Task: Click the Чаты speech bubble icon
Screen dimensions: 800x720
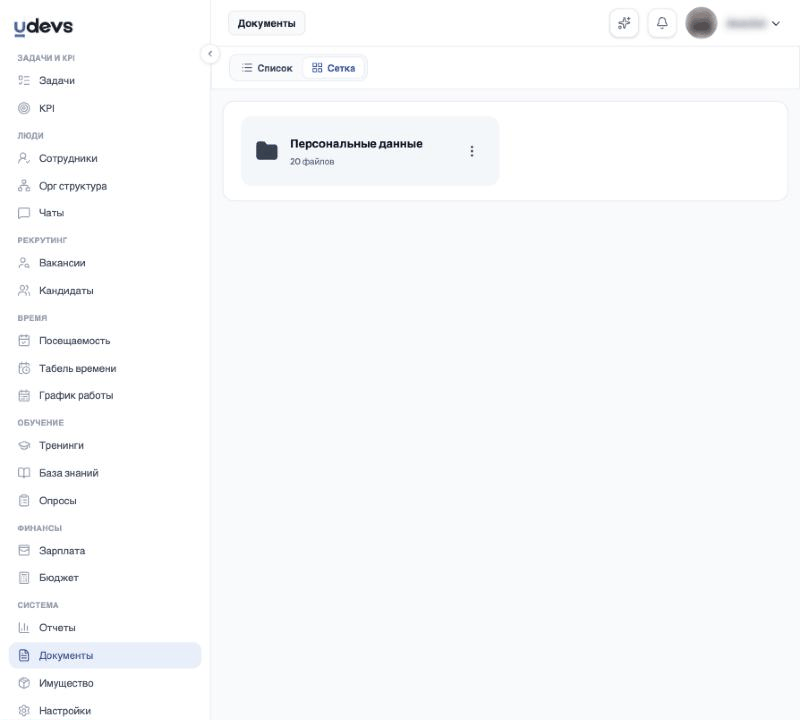Action: click(x=24, y=213)
